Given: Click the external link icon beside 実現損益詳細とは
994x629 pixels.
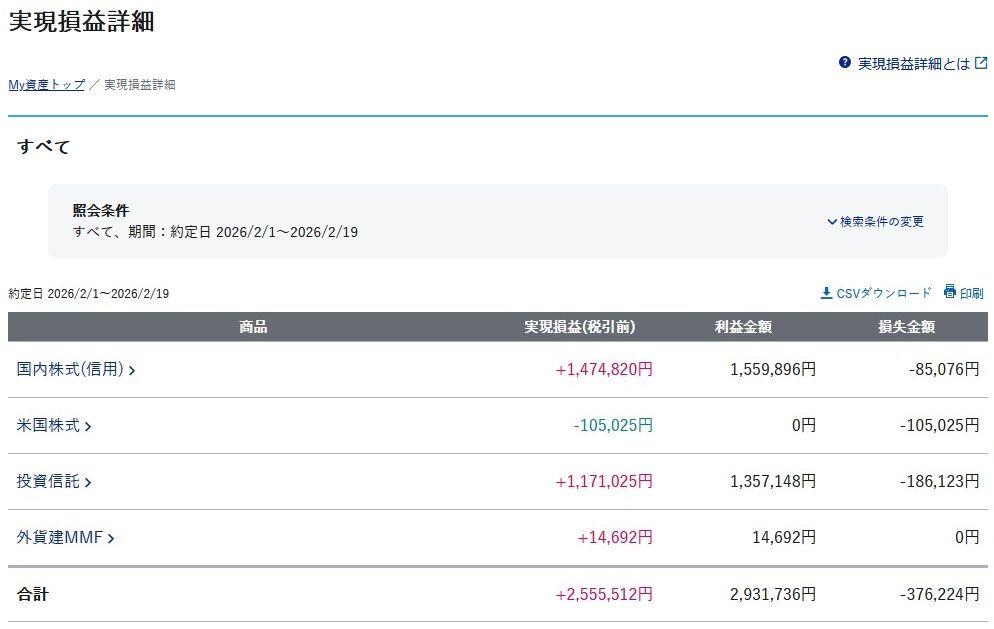Looking at the screenshot, I should (981, 63).
